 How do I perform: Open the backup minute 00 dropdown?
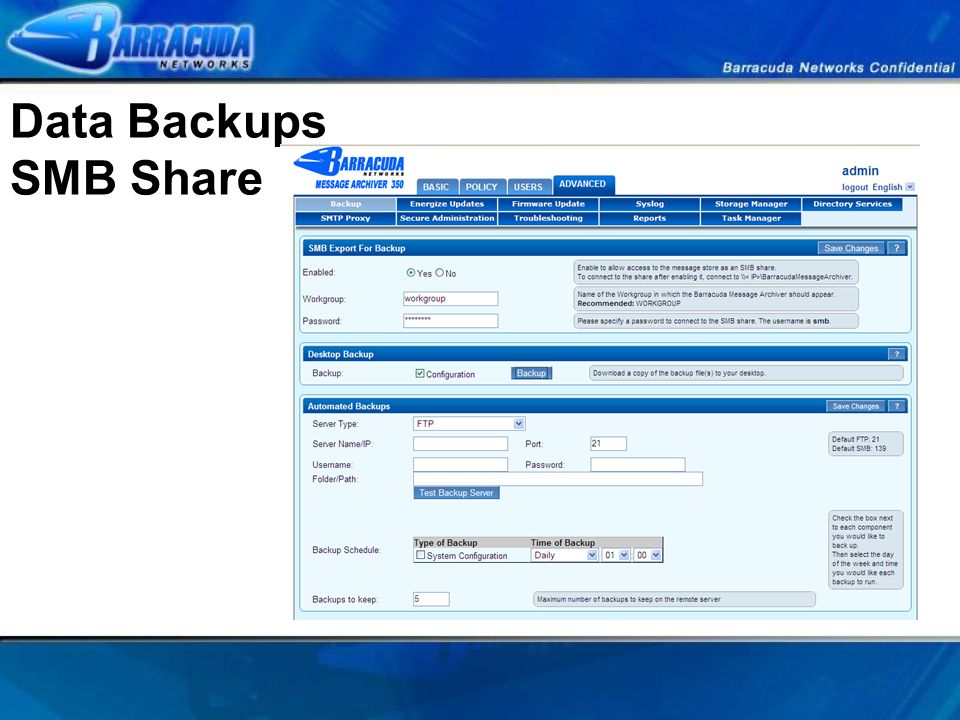pos(648,555)
